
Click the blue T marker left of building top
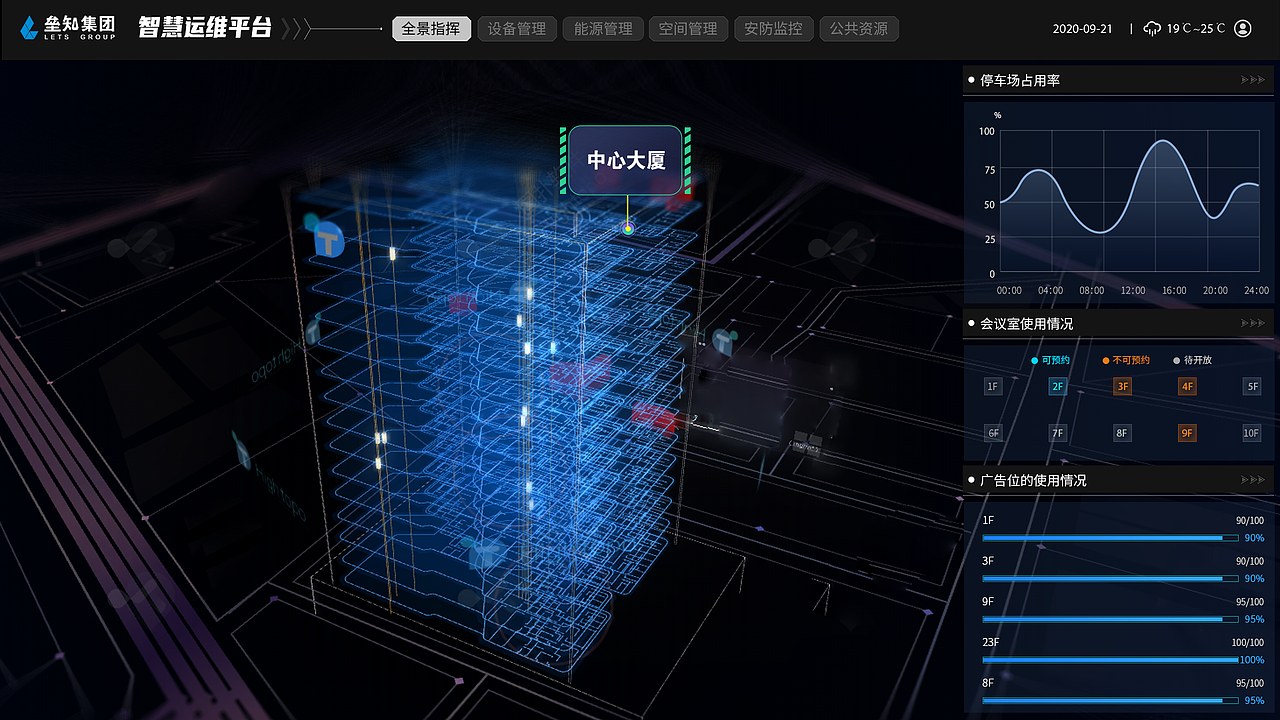tap(328, 241)
